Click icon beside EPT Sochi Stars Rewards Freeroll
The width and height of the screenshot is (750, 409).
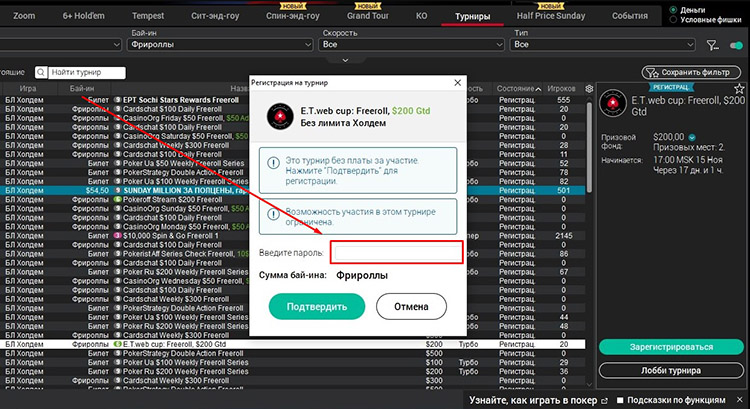[118, 100]
